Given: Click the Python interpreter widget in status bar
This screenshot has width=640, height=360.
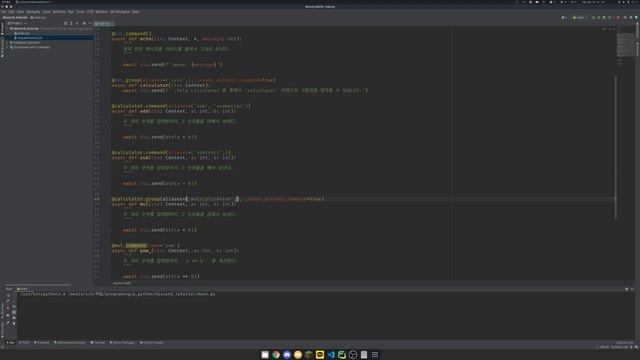Looking at the screenshot, I should click(x=620, y=347).
